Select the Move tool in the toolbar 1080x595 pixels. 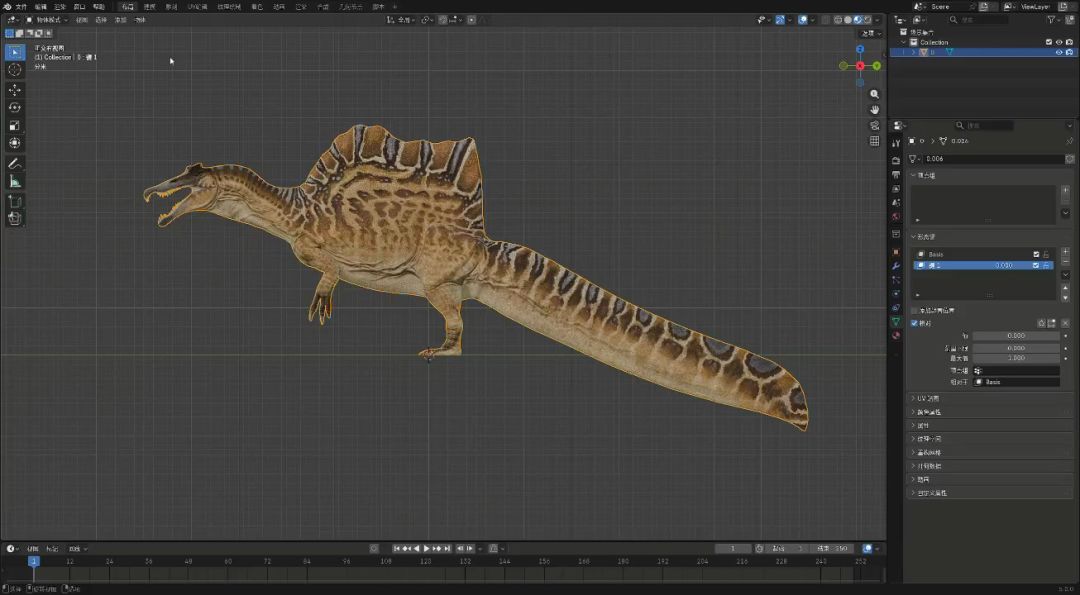[x=15, y=89]
